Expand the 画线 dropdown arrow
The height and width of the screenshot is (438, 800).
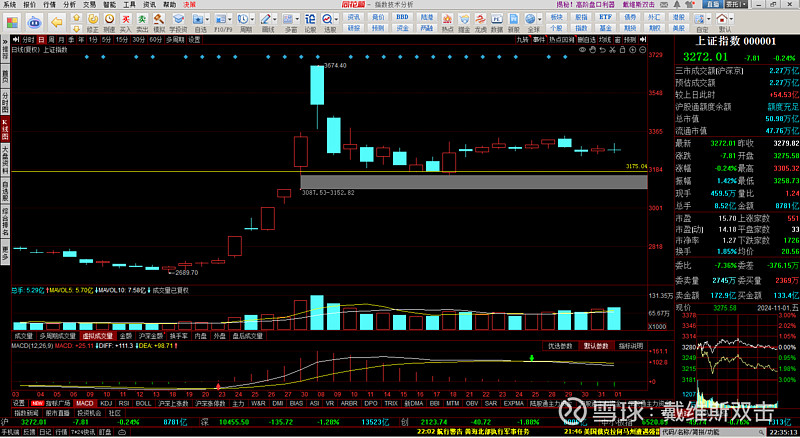click(x=275, y=19)
